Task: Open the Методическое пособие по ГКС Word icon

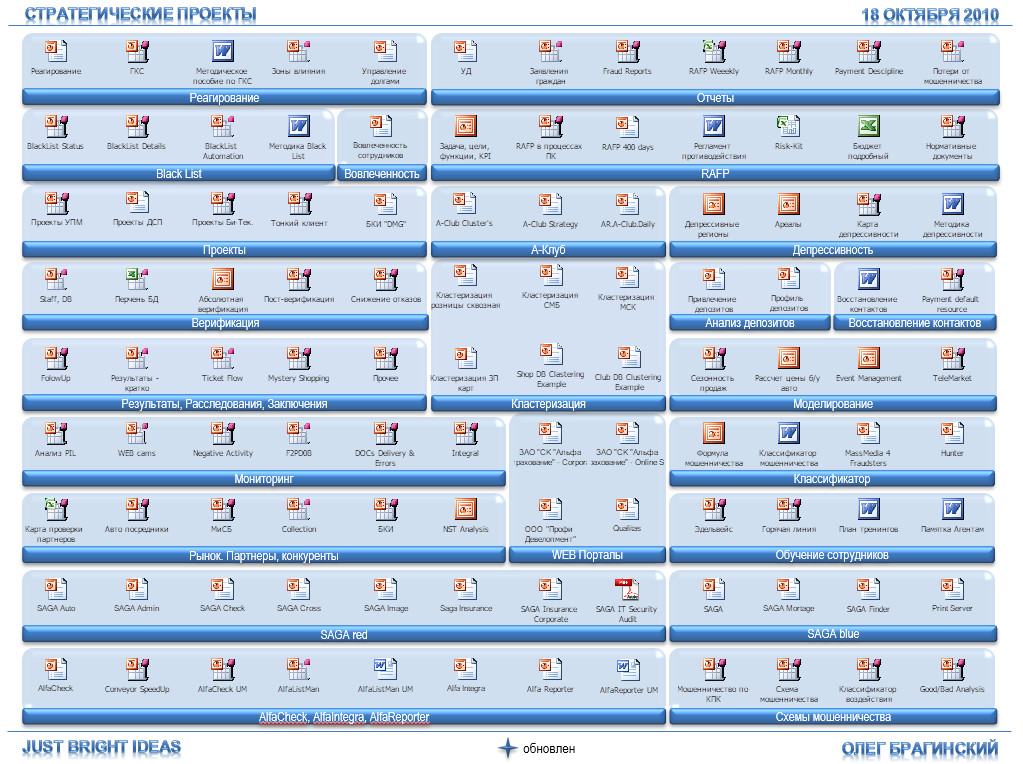Action: point(222,51)
